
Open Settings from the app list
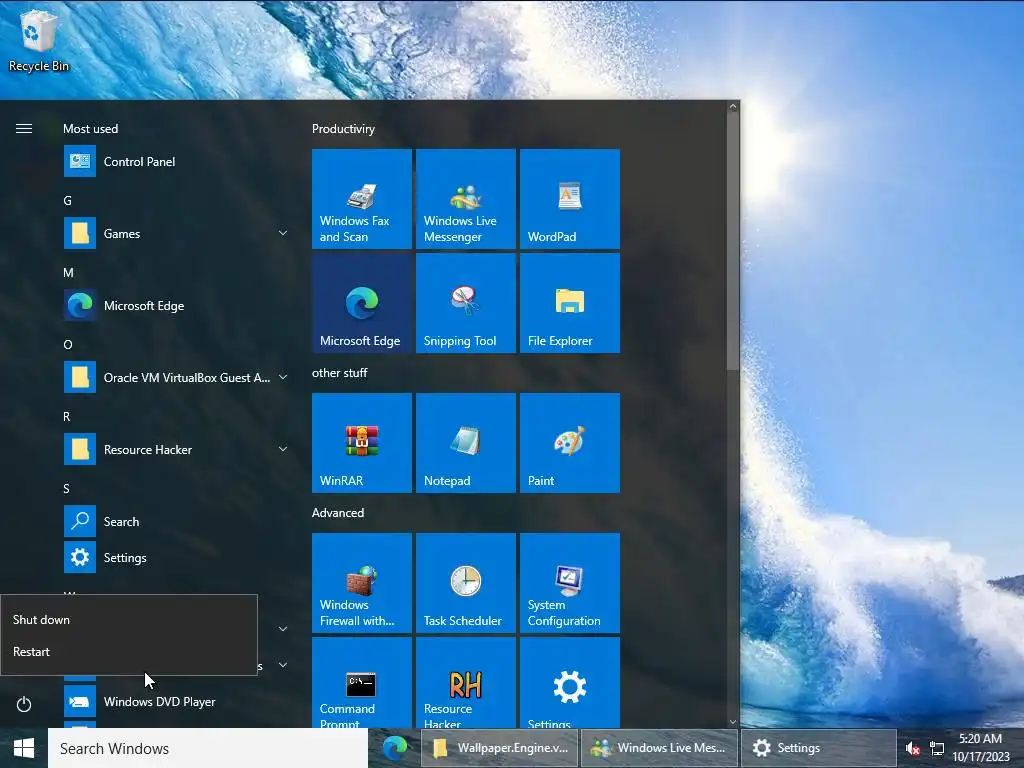[x=176, y=557]
